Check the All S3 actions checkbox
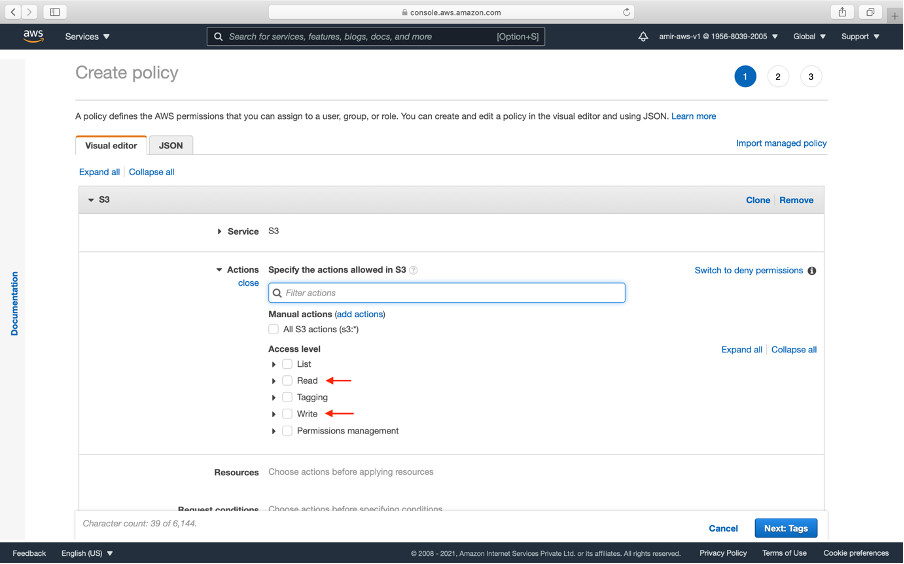This screenshot has width=904, height=564. click(x=273, y=329)
